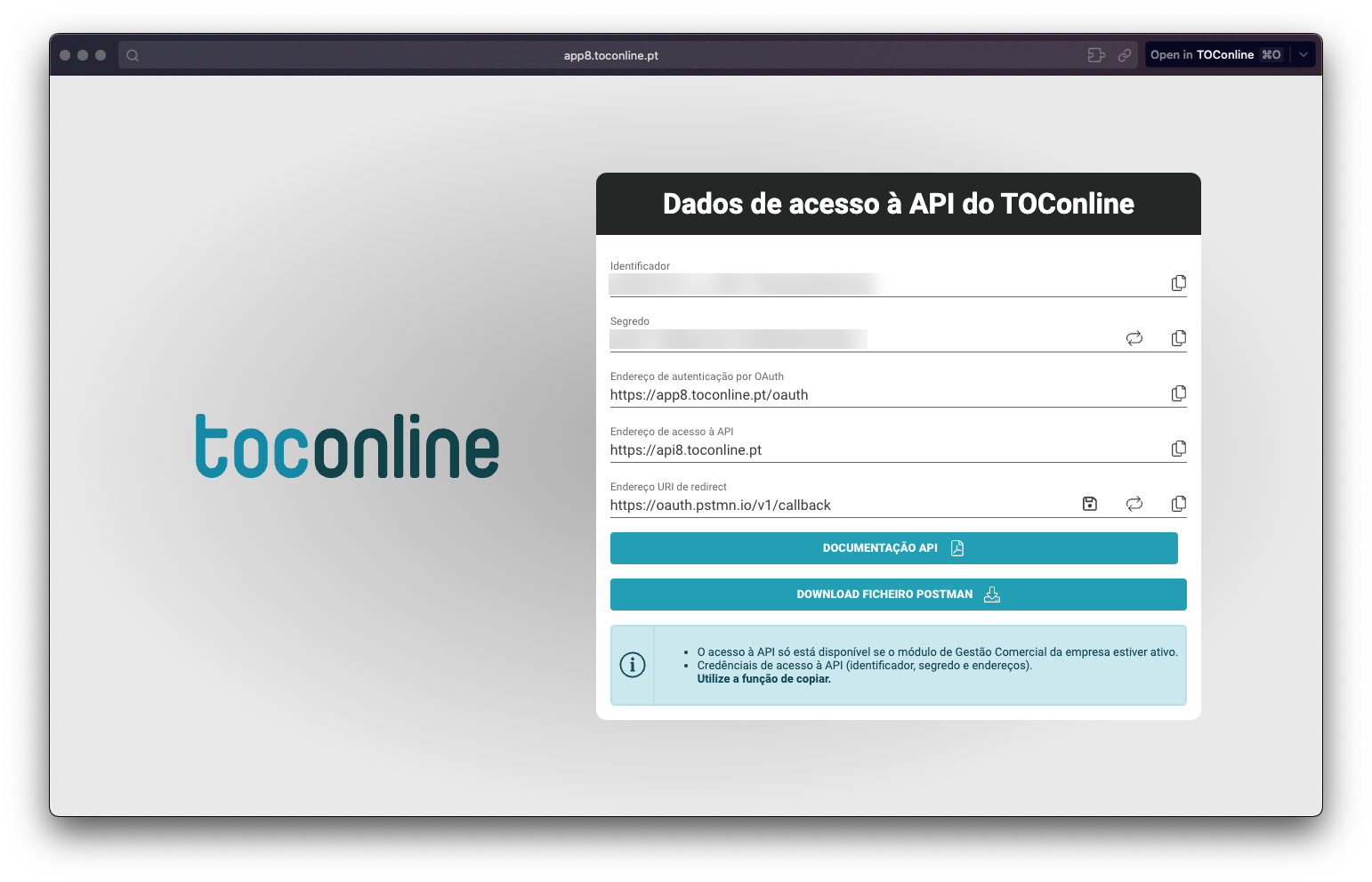Copy the redirect URI address
1372x882 pixels.
tap(1179, 504)
